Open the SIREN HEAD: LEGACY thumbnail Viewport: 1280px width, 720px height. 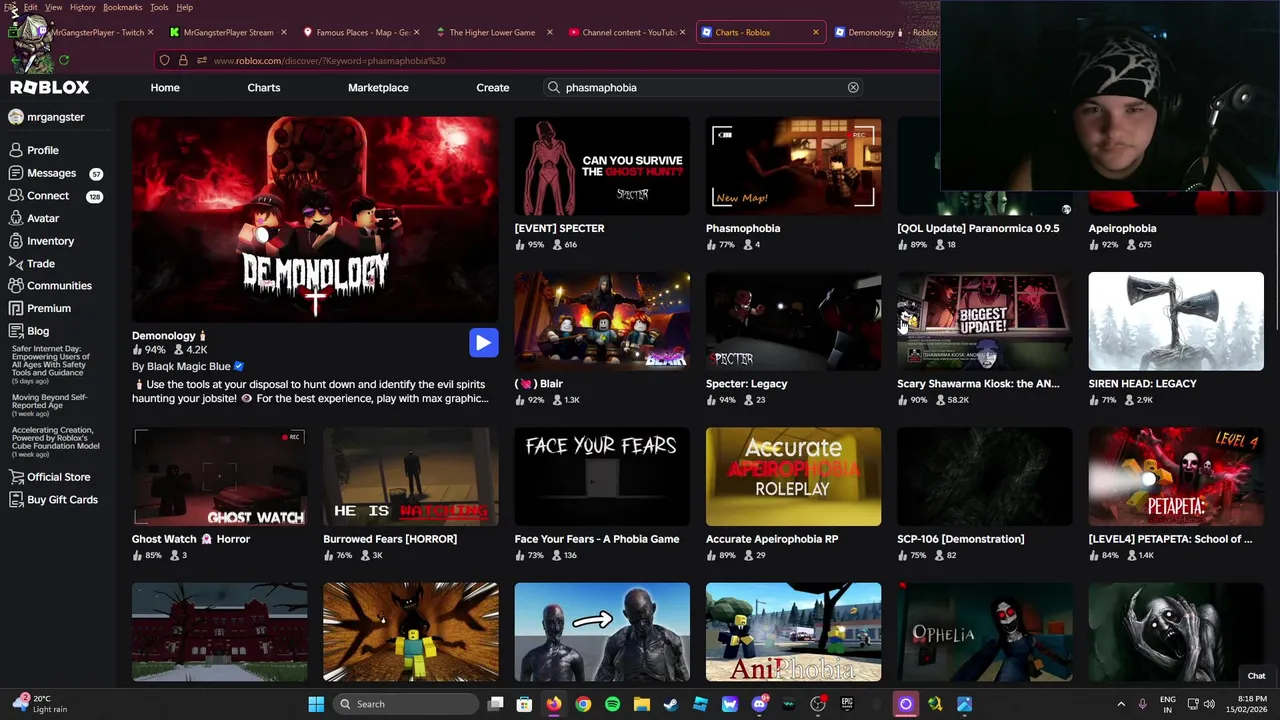[1176, 321]
